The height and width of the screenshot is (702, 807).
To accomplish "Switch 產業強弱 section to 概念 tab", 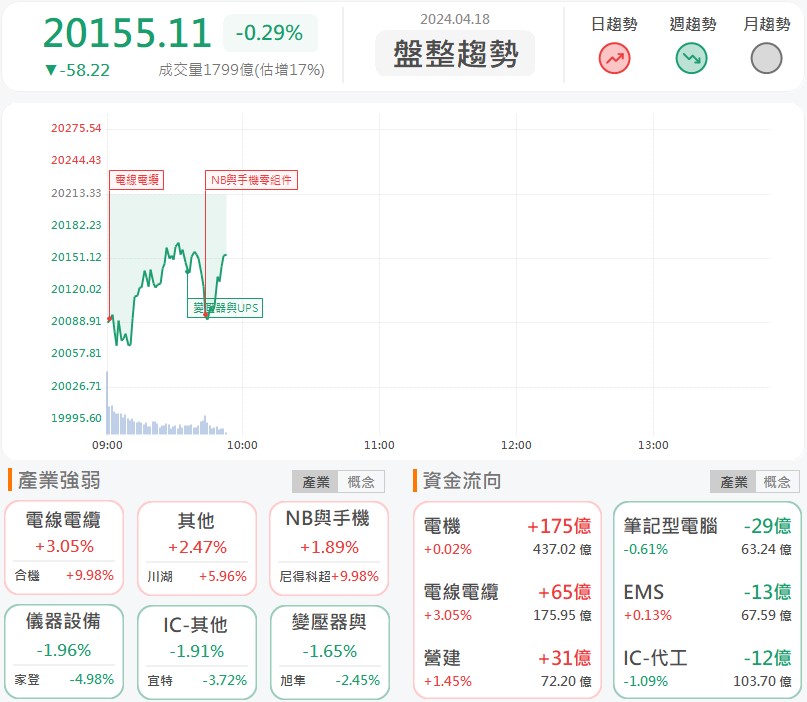I will click(361, 482).
